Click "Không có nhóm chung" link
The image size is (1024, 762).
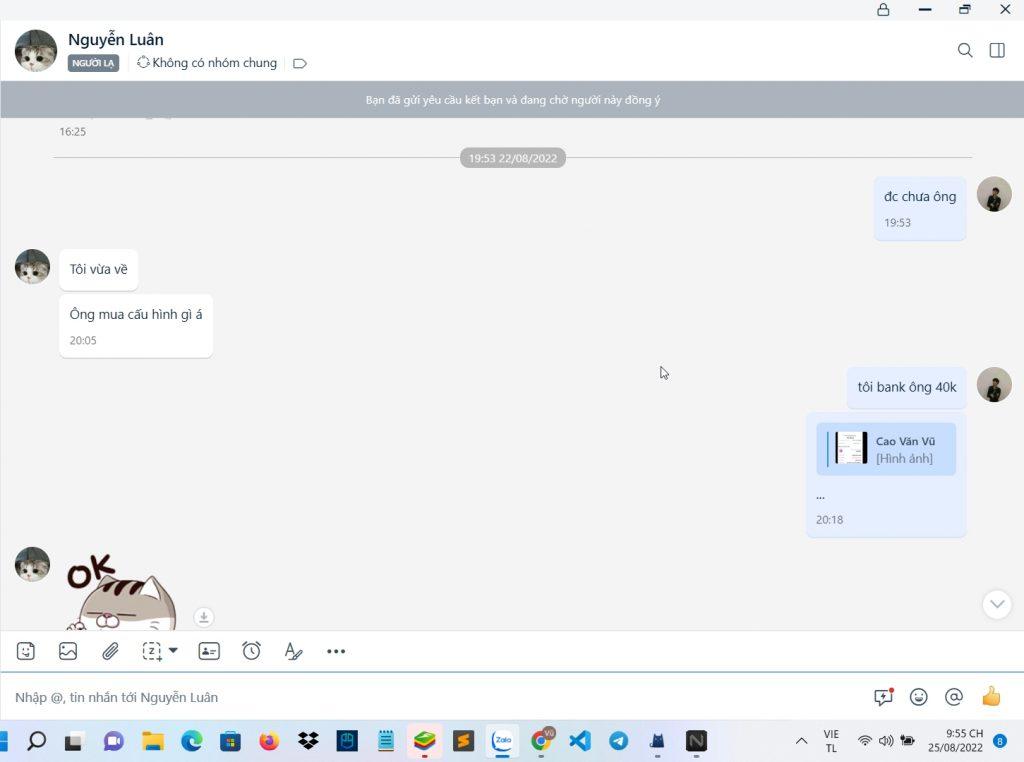point(214,63)
